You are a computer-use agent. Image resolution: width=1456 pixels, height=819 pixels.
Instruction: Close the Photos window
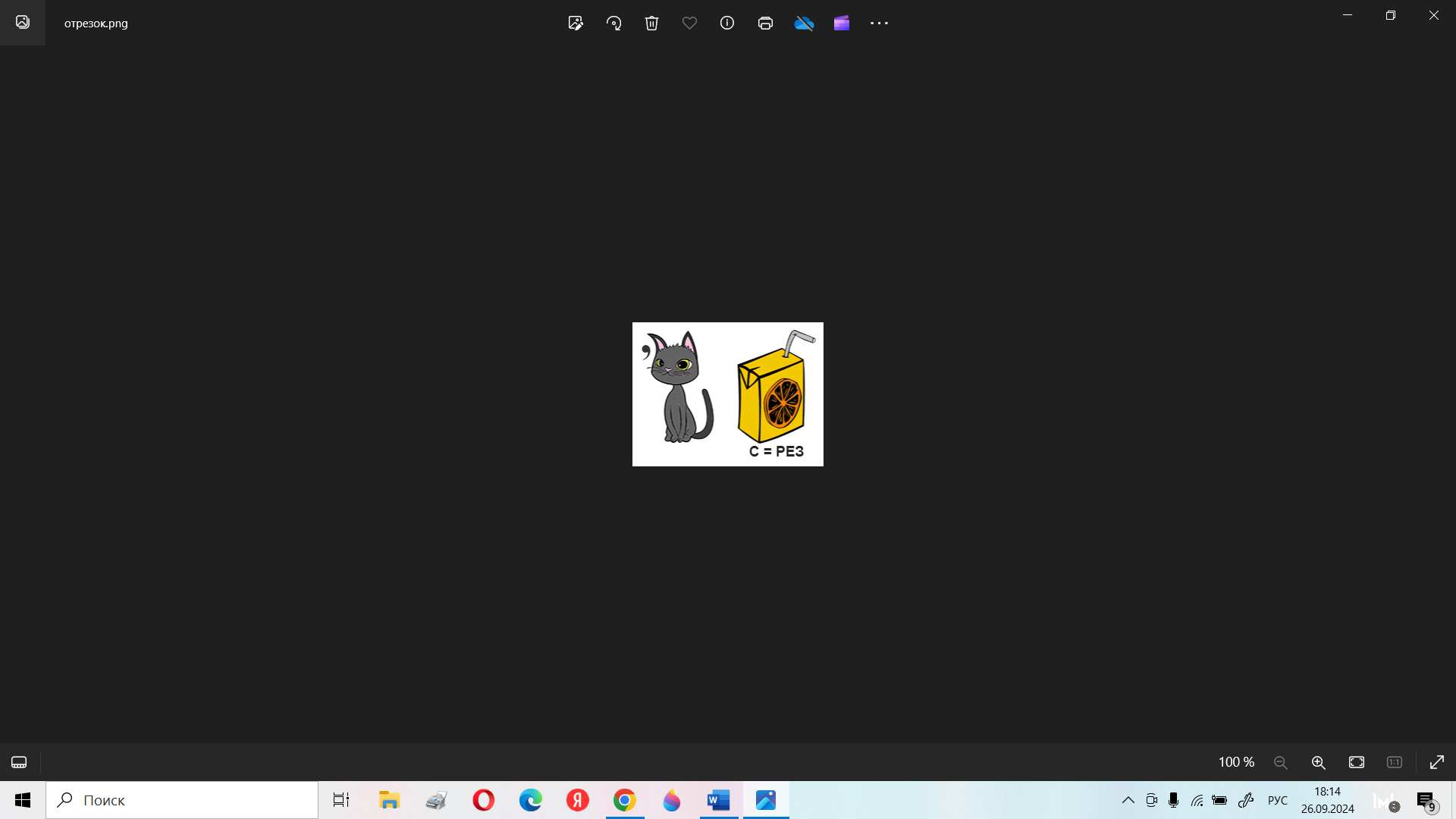click(1434, 15)
